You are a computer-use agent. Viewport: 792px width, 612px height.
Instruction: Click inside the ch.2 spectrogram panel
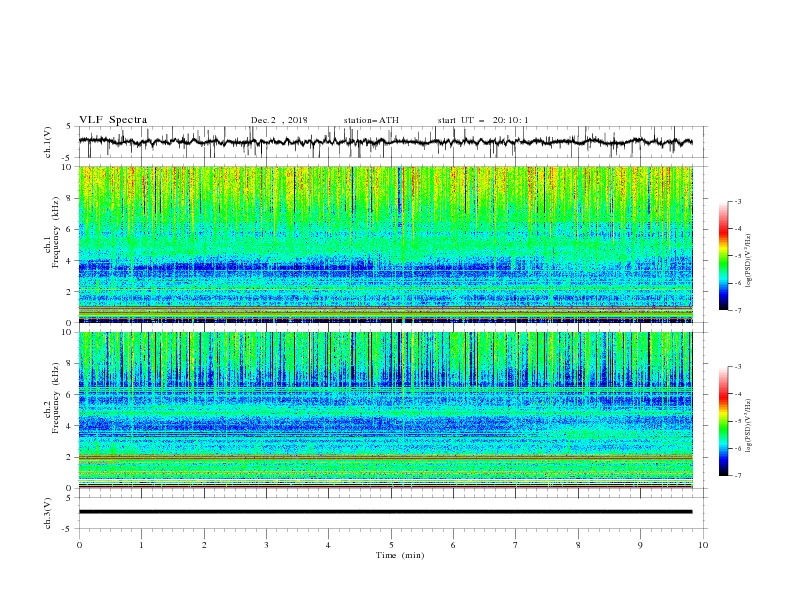point(385,410)
